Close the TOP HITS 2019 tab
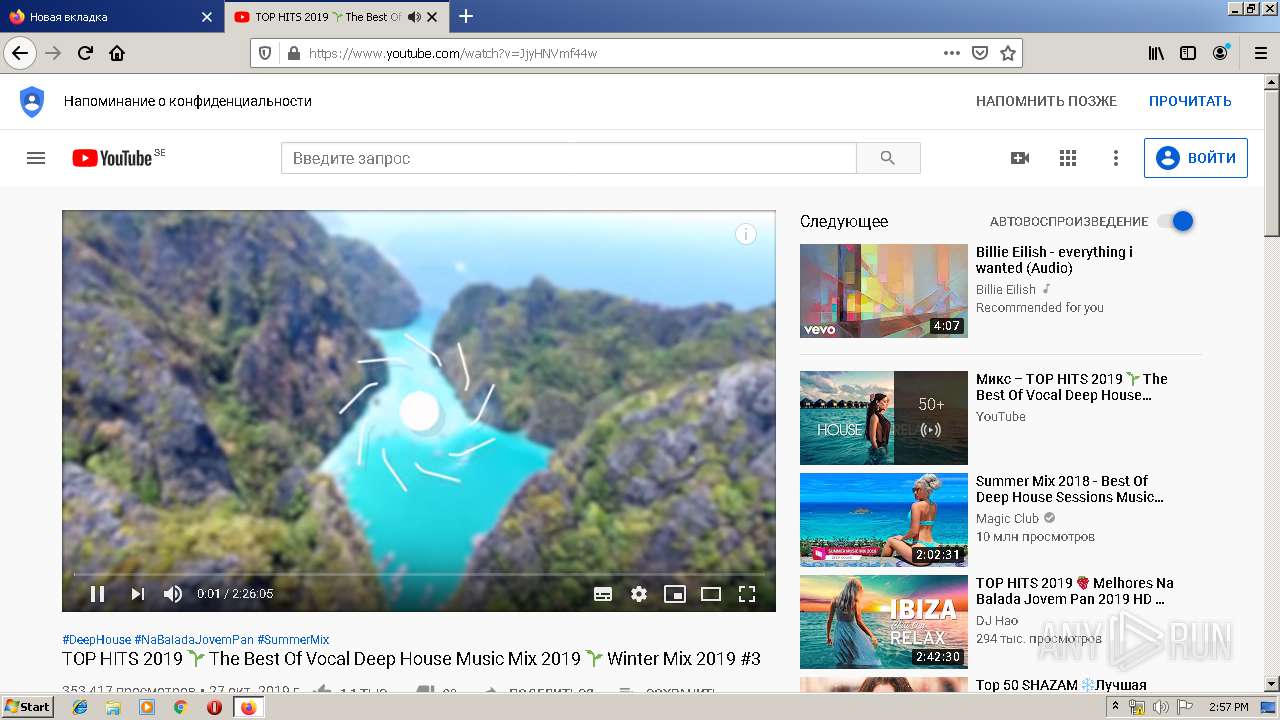 pos(432,17)
